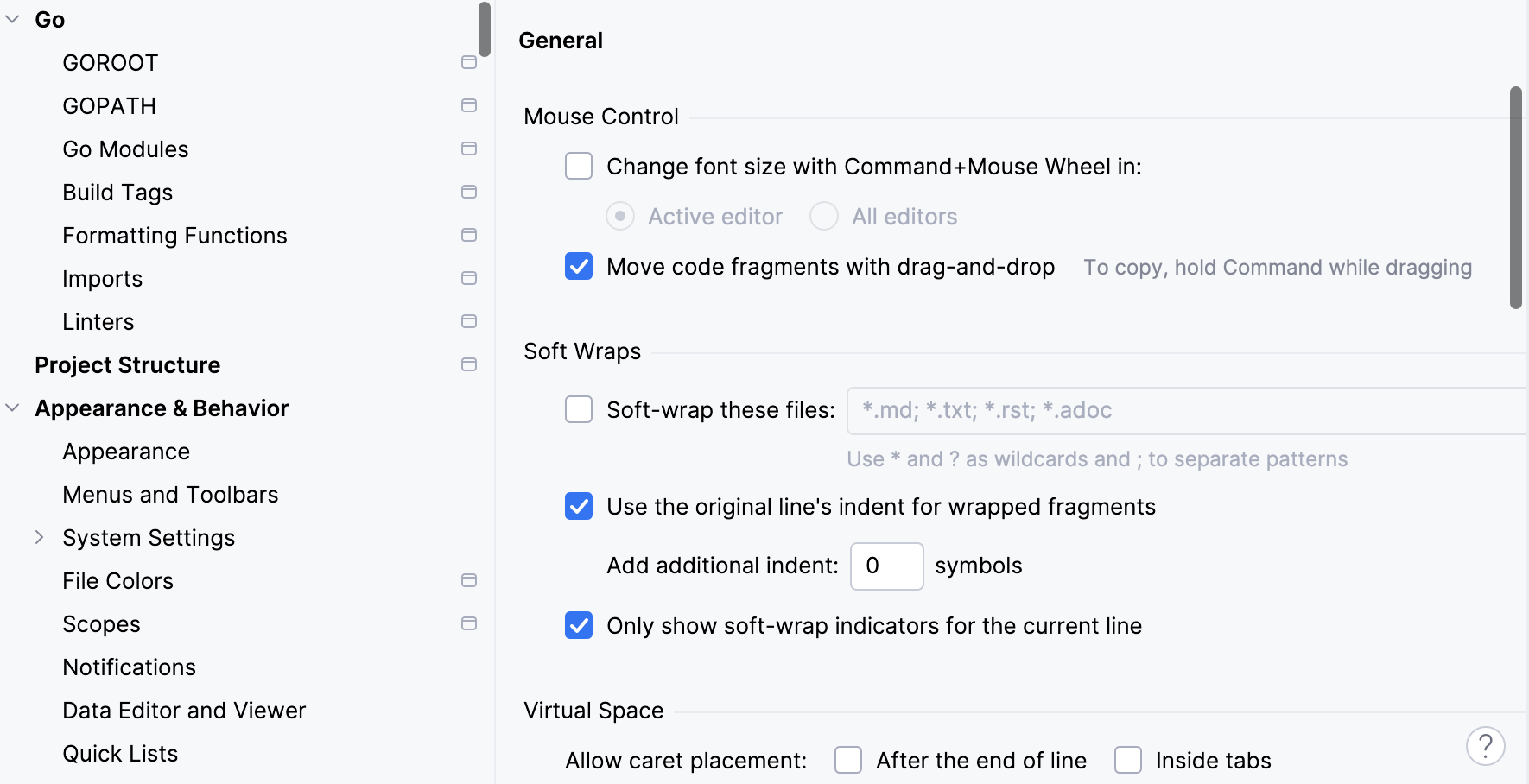Screen dimensions: 1529x784
Task: Click the icon next to Project Structure
Action: (x=469, y=364)
